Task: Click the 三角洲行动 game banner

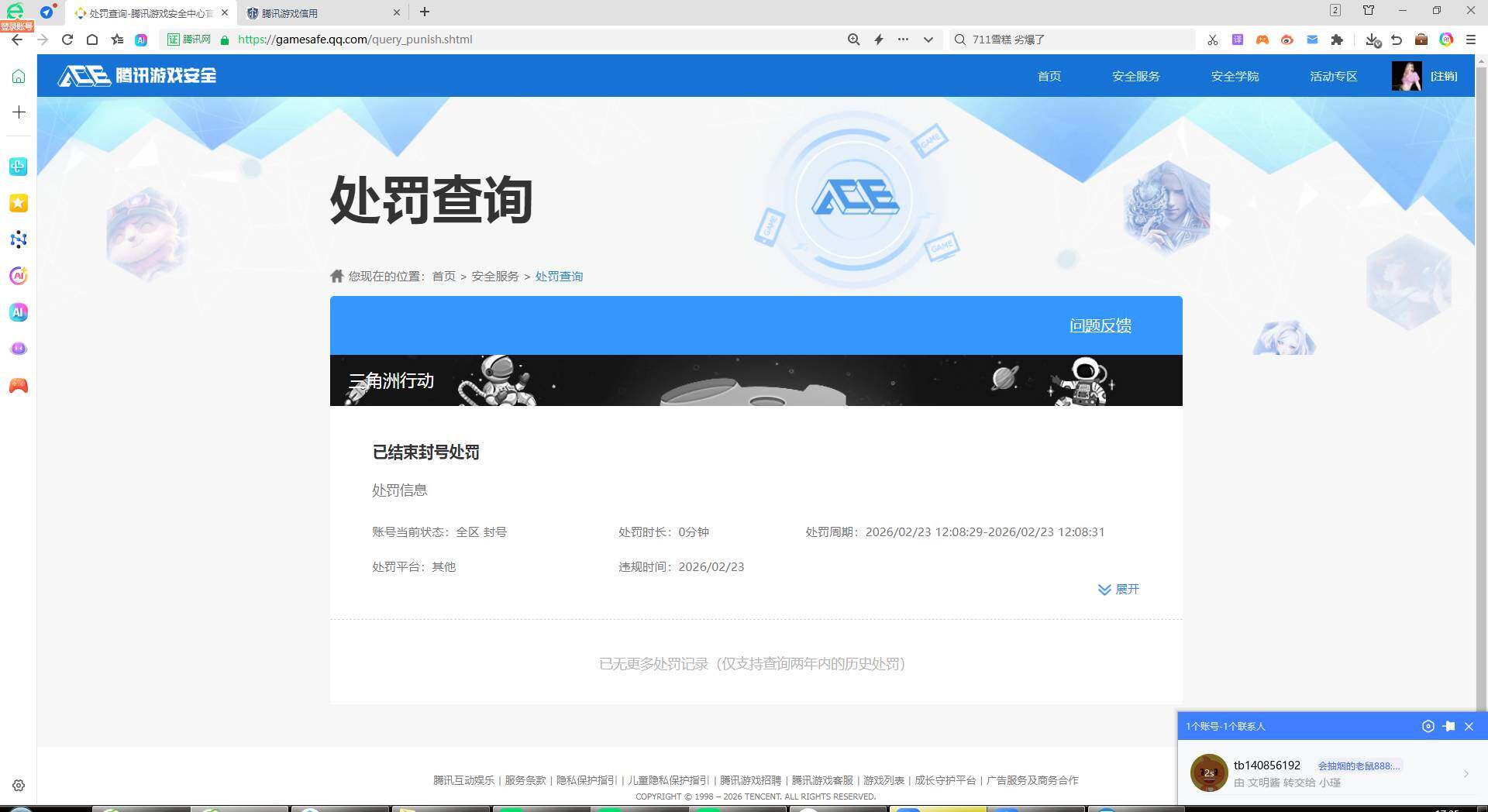Action: pyautogui.click(x=756, y=380)
